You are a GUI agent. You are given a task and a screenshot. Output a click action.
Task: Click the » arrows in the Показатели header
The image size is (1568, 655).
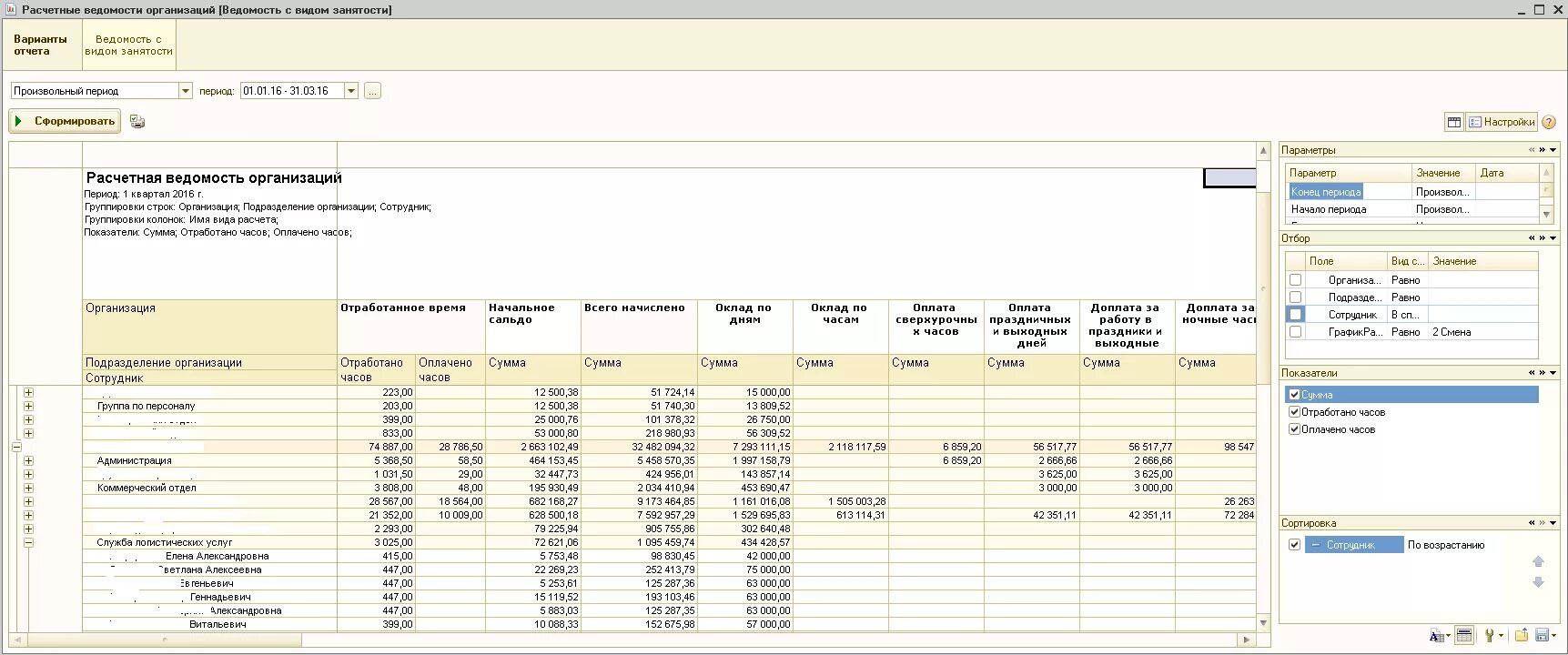(1543, 373)
